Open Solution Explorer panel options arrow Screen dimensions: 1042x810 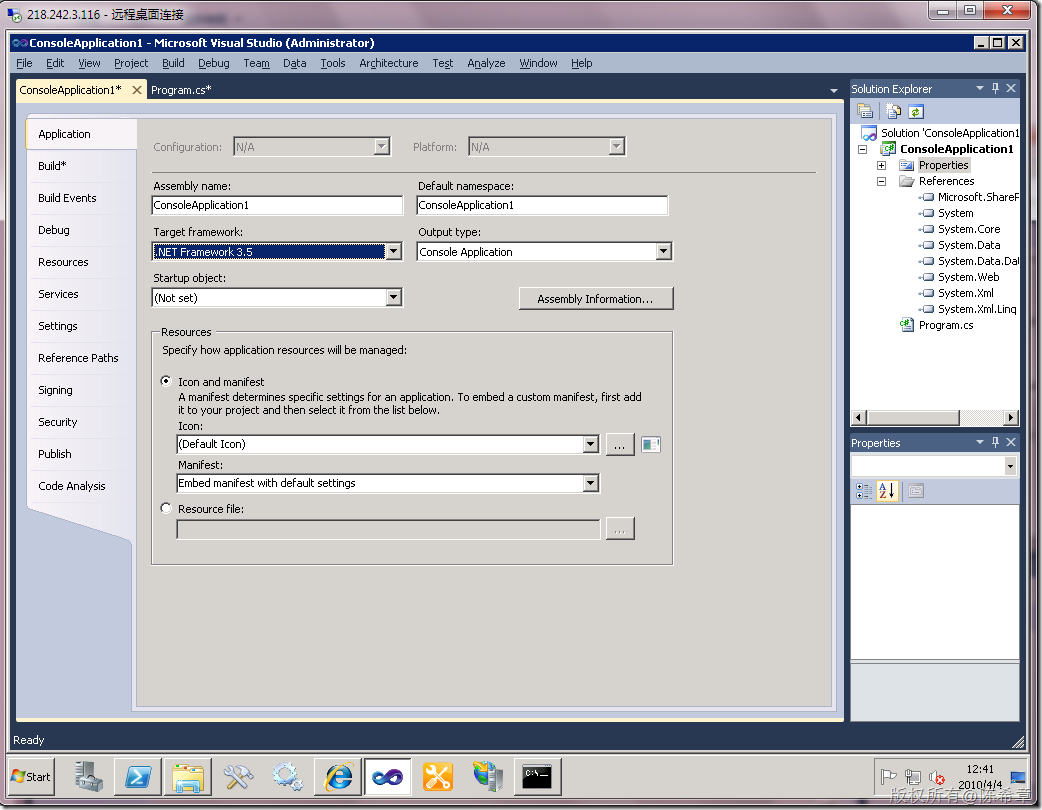[x=979, y=88]
